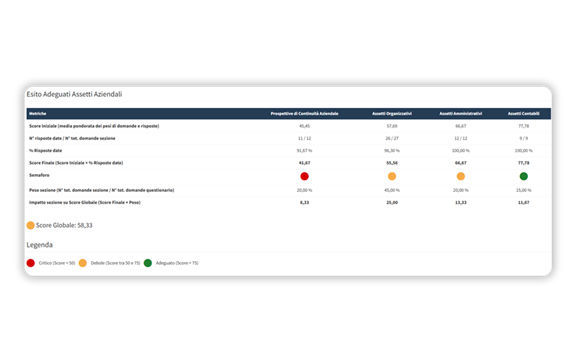Image resolution: width=576 pixels, height=362 pixels.
Task: Click the Adeguato legend label
Action: 177,263
